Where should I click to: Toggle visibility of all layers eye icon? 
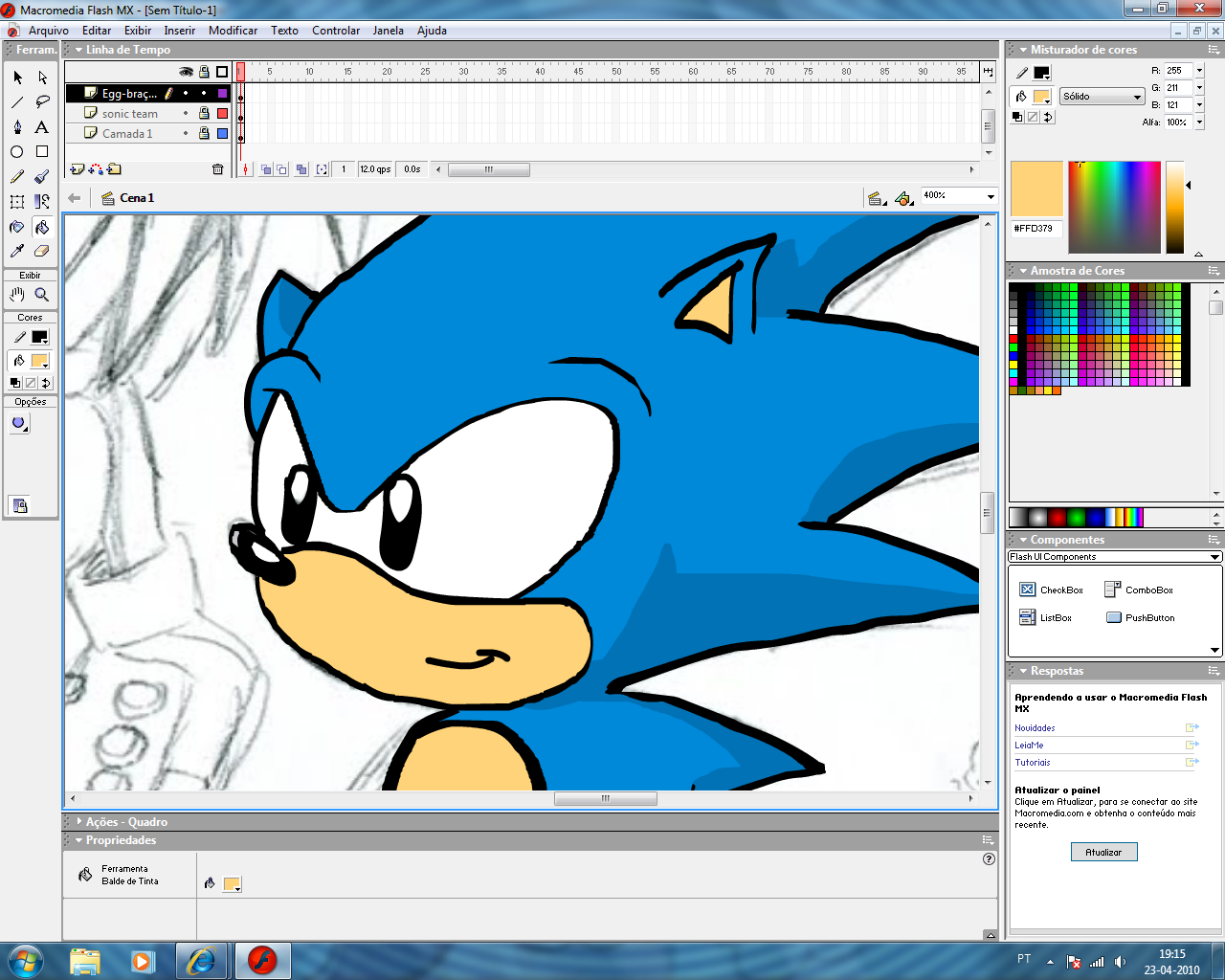(x=186, y=72)
